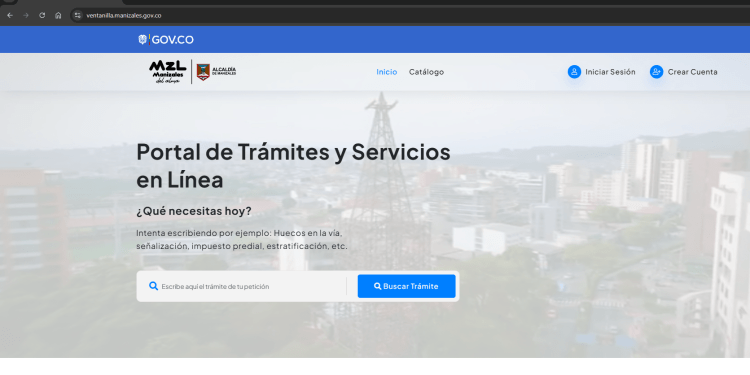This screenshot has height=375, width=750.
Task: Click the '¿Qué necesitas hoy?' subtitle
Action: [194, 211]
